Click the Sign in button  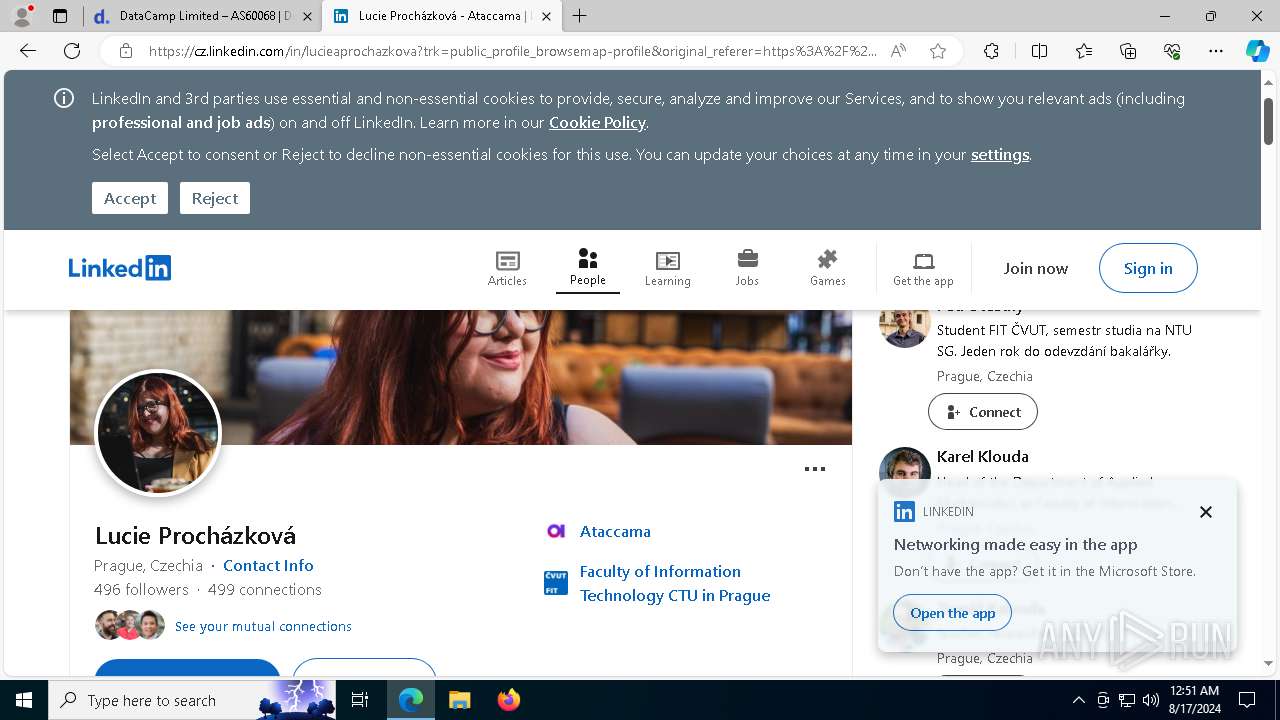pos(1148,268)
